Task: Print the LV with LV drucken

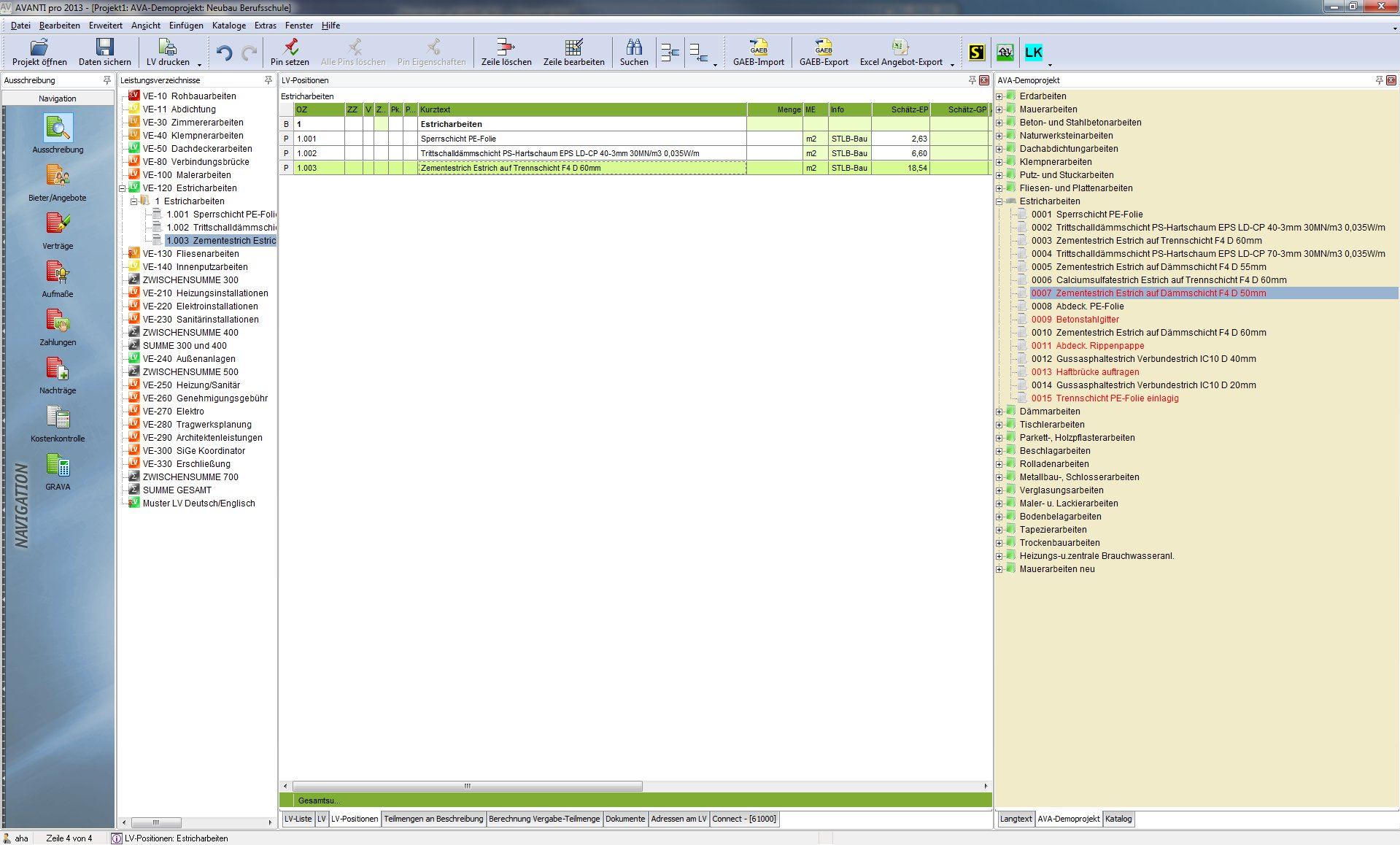Action: (168, 53)
